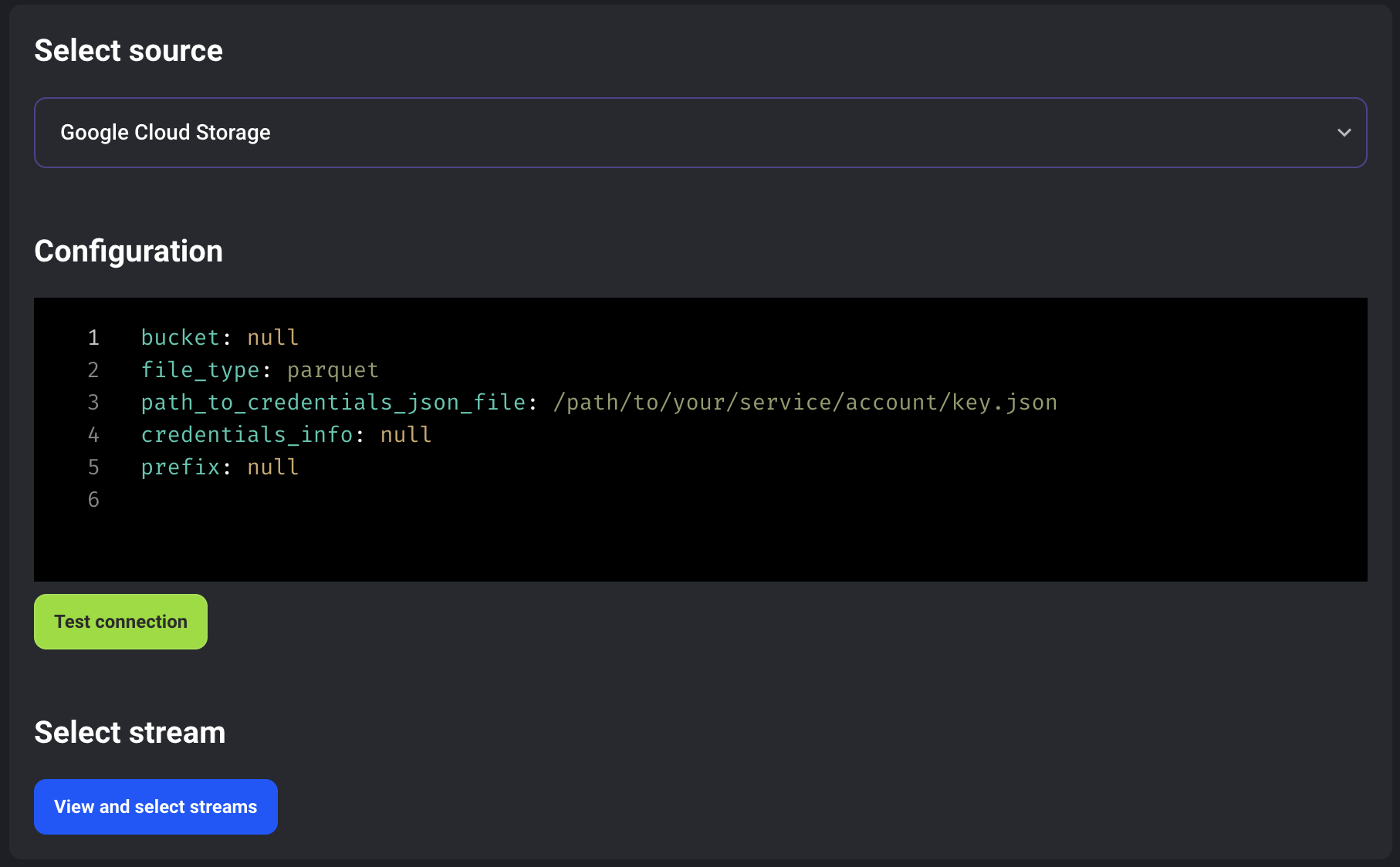Screen dimensions: 1400x867
Task: Click line number 5 in the editor gutter
Action: point(93,467)
